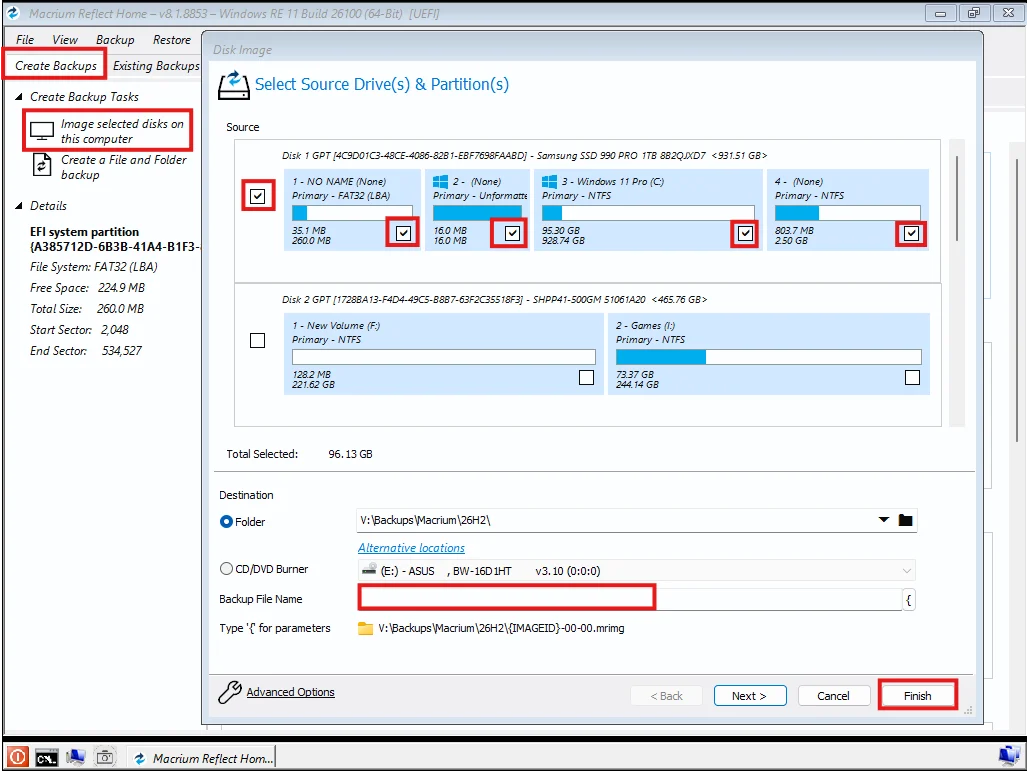Open the File menu
This screenshot has height=771, width=1027.
click(25, 40)
